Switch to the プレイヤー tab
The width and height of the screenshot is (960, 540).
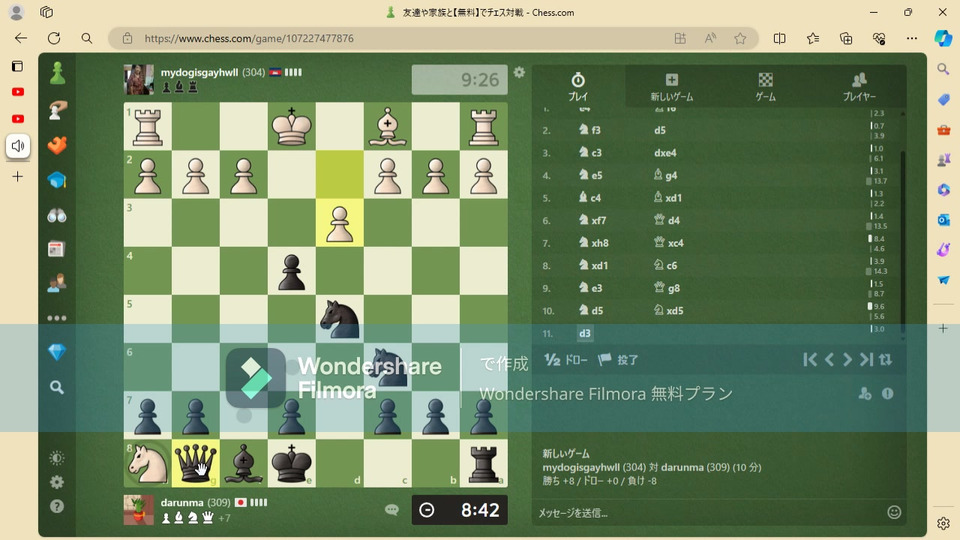pyautogui.click(x=859, y=87)
